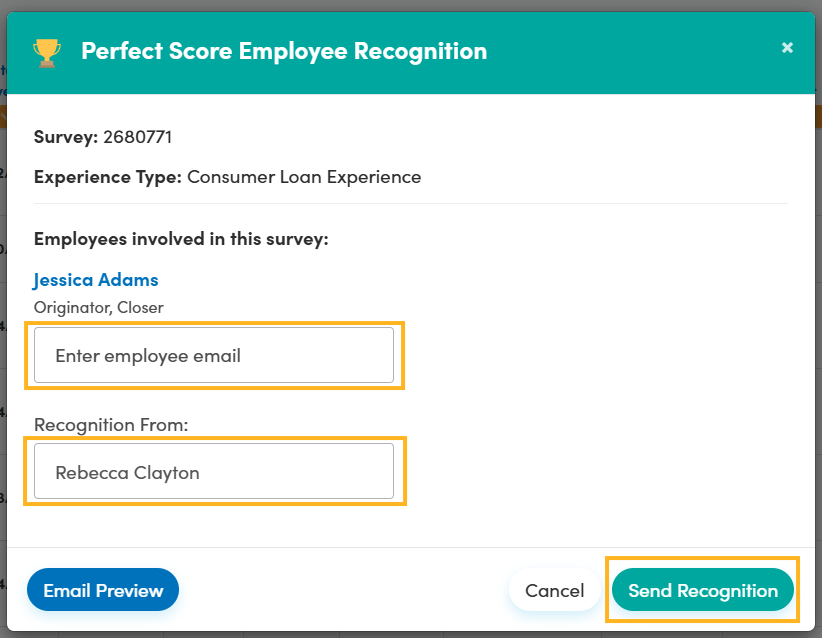The height and width of the screenshot is (638, 822).
Task: Click the Rebecca Clayton Recognition From field
Action: (214, 471)
